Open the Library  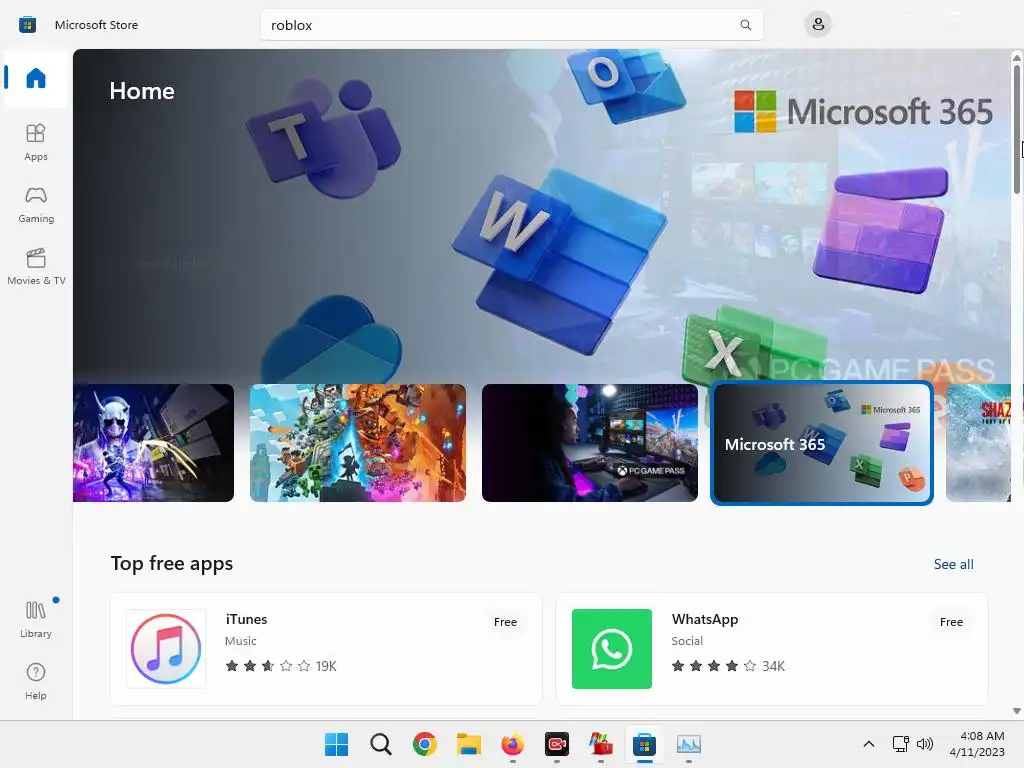point(36,620)
